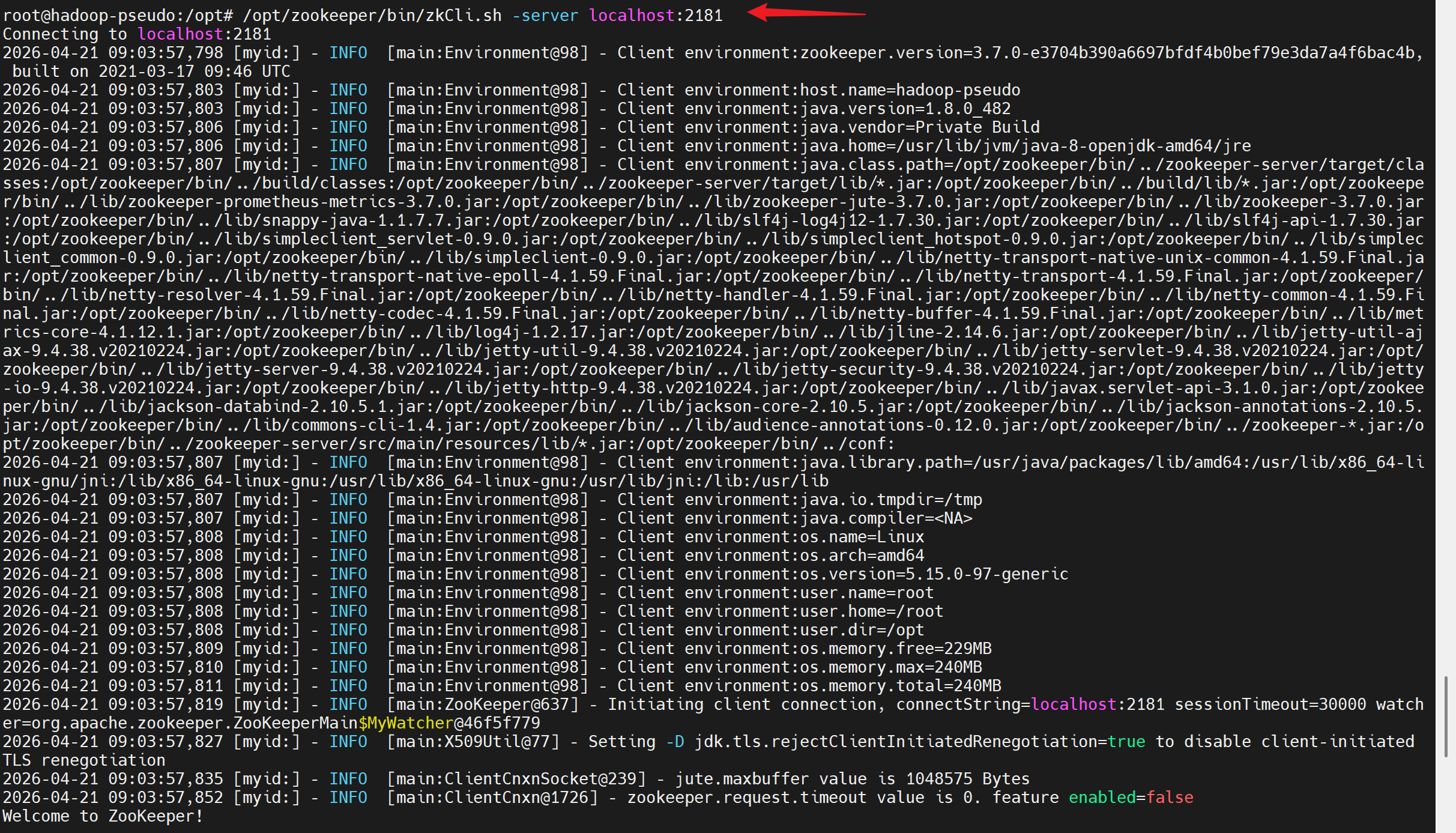The height and width of the screenshot is (833, 1456).
Task: Click the green 'true' in the rejectClientInitiatedRenegotiation line
Action: (x=1126, y=742)
